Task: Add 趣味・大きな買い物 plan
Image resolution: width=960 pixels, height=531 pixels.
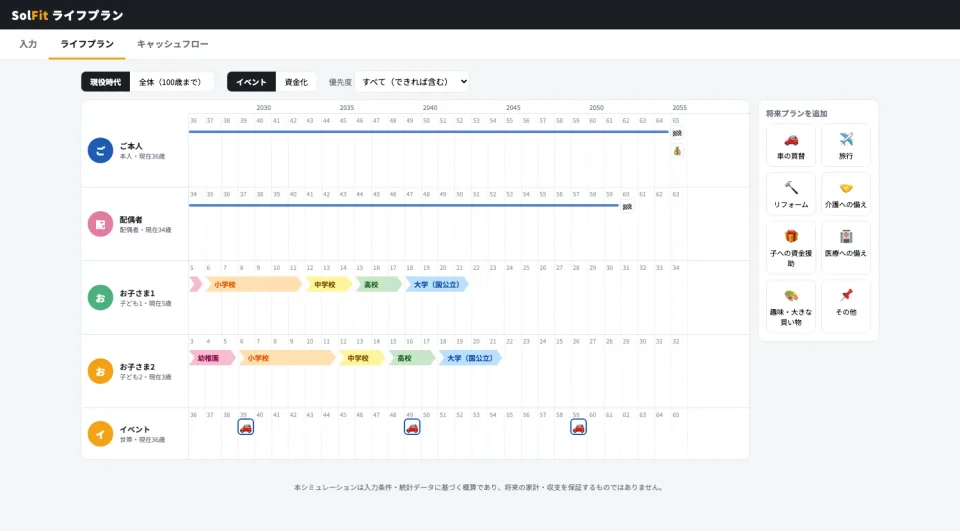Action: [x=790, y=306]
